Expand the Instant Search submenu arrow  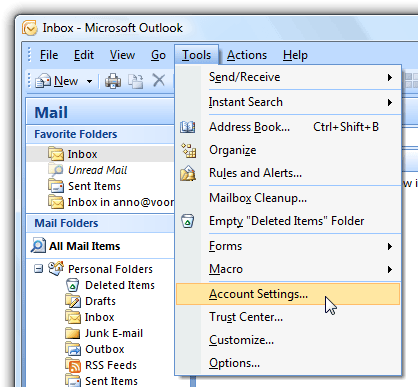click(390, 102)
